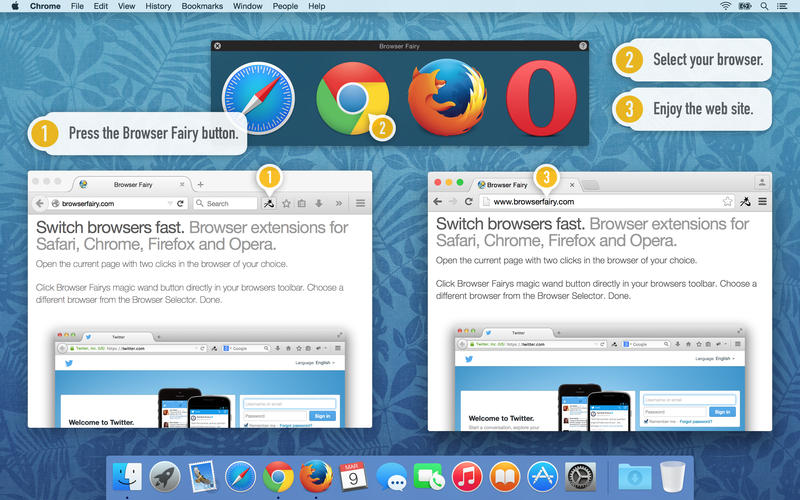
Task: Open the File menu
Action: (77, 6)
